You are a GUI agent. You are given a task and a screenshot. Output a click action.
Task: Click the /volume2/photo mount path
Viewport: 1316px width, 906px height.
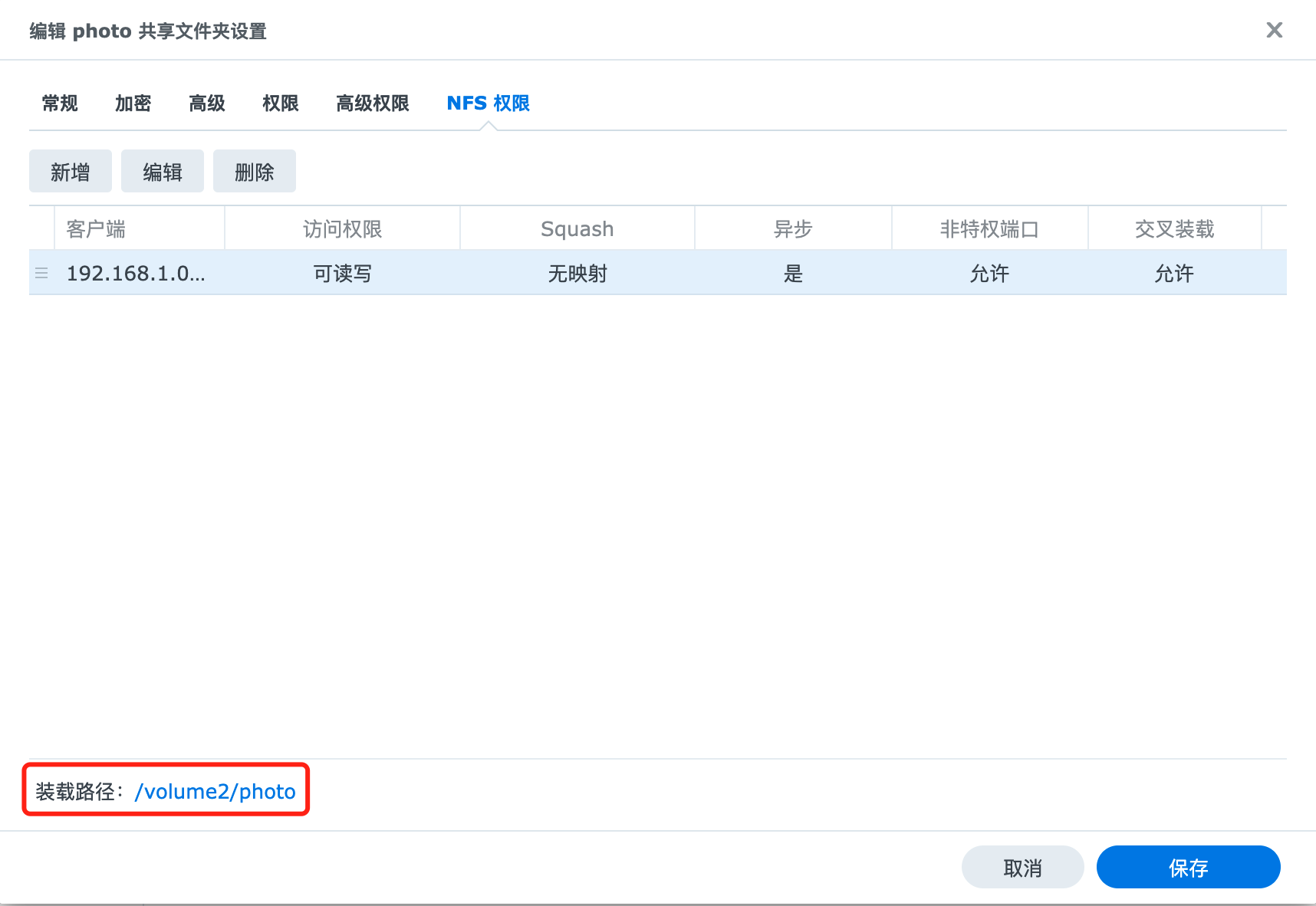215,791
